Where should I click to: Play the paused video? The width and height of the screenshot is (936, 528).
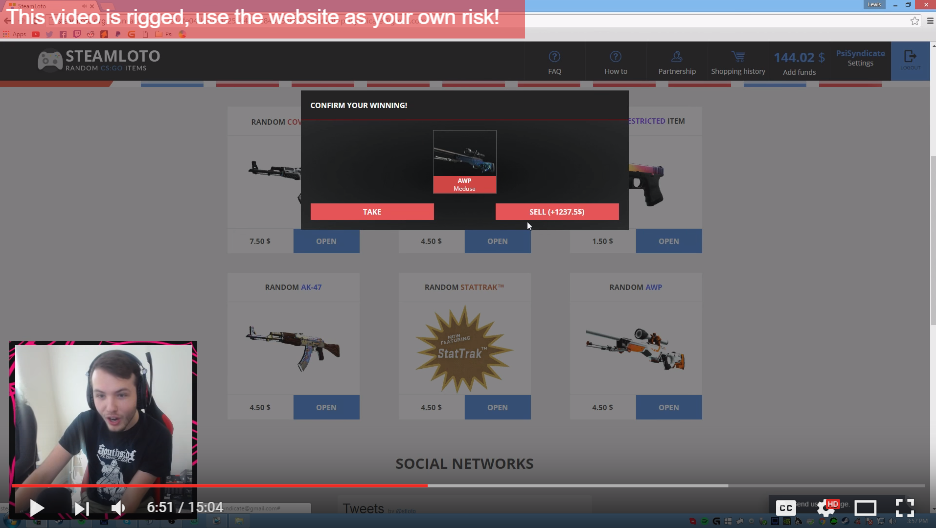[x=36, y=508]
